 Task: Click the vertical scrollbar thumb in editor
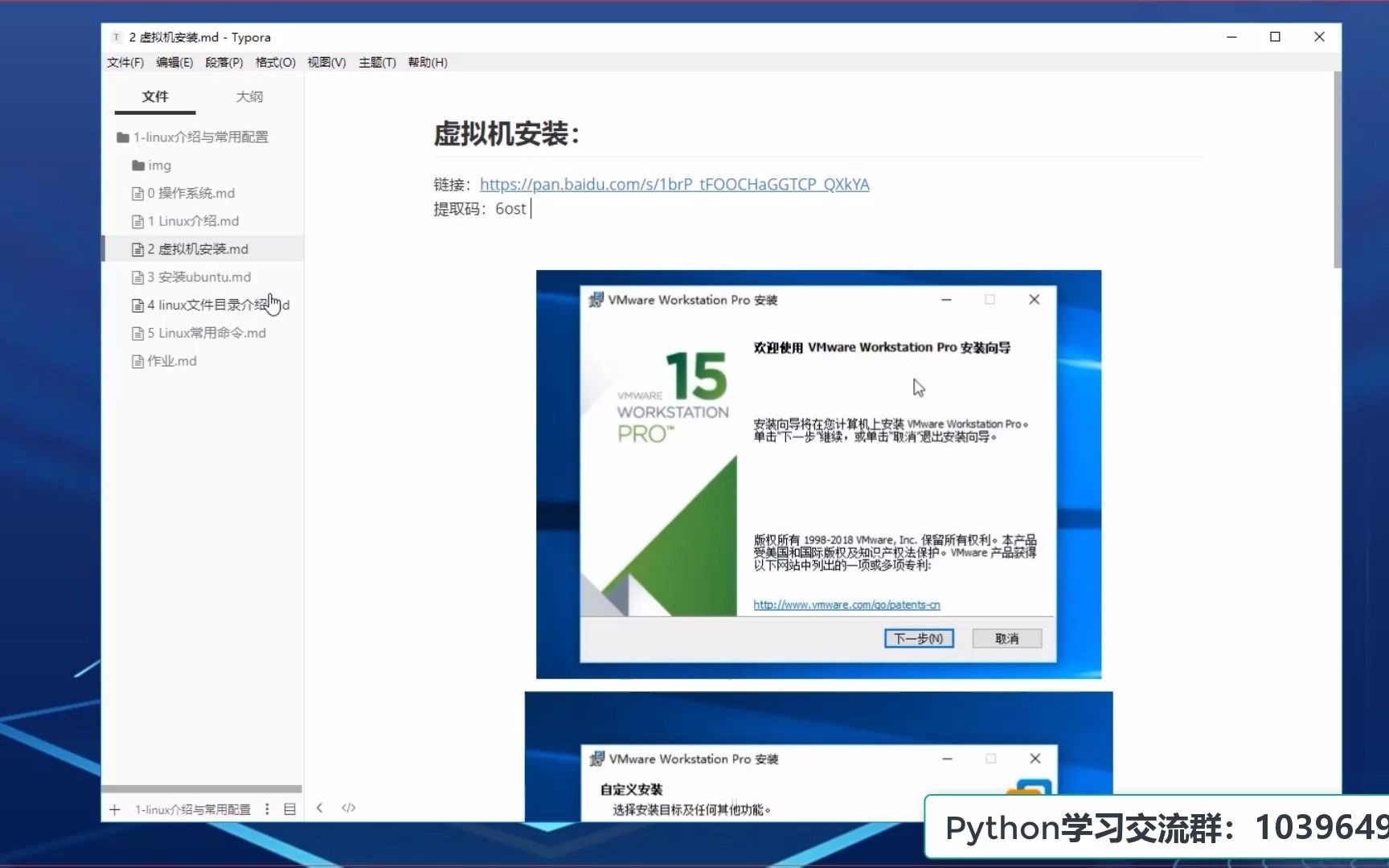tap(1337, 170)
